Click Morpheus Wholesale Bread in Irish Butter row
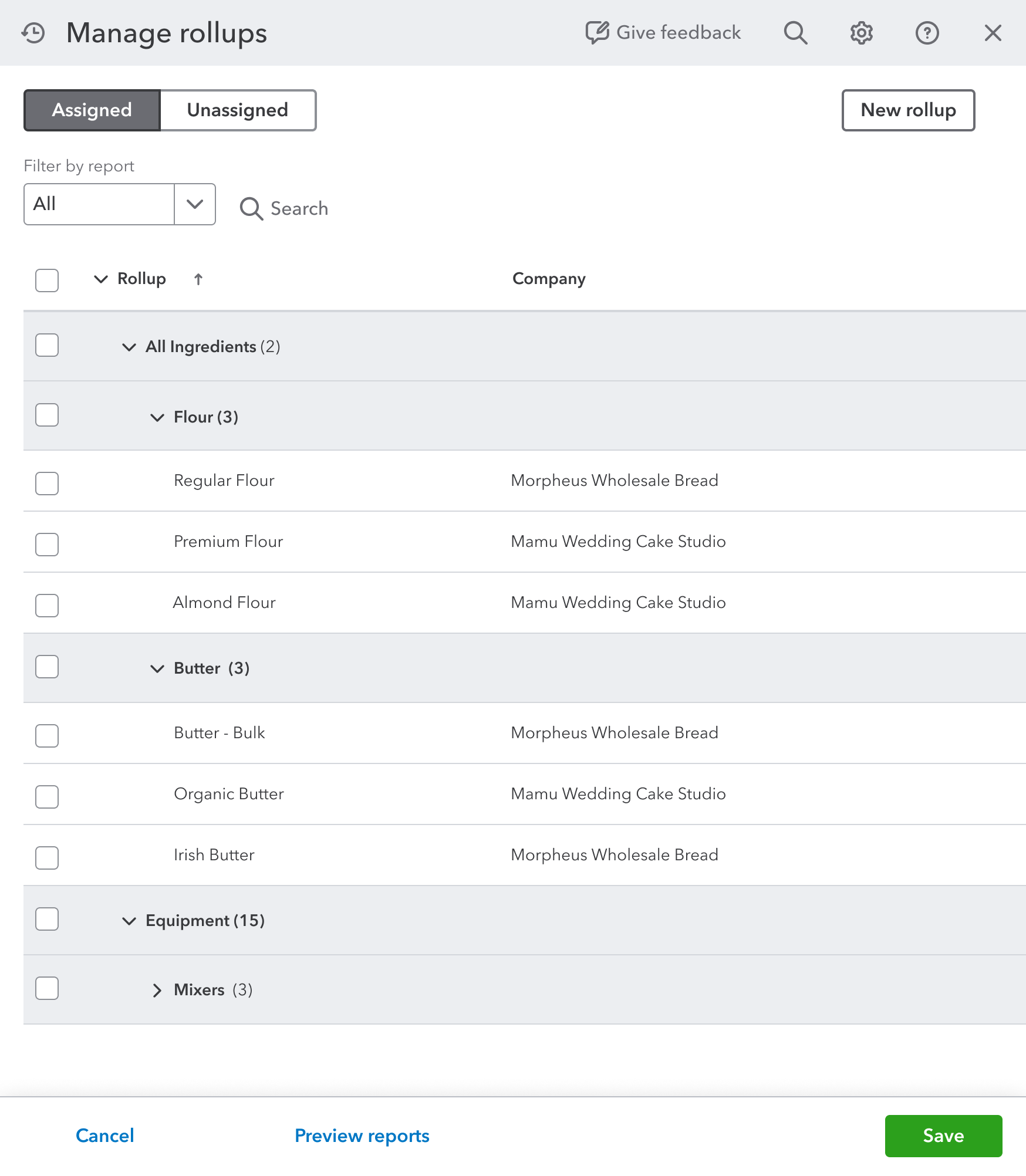This screenshot has width=1026, height=1176. pyautogui.click(x=615, y=855)
